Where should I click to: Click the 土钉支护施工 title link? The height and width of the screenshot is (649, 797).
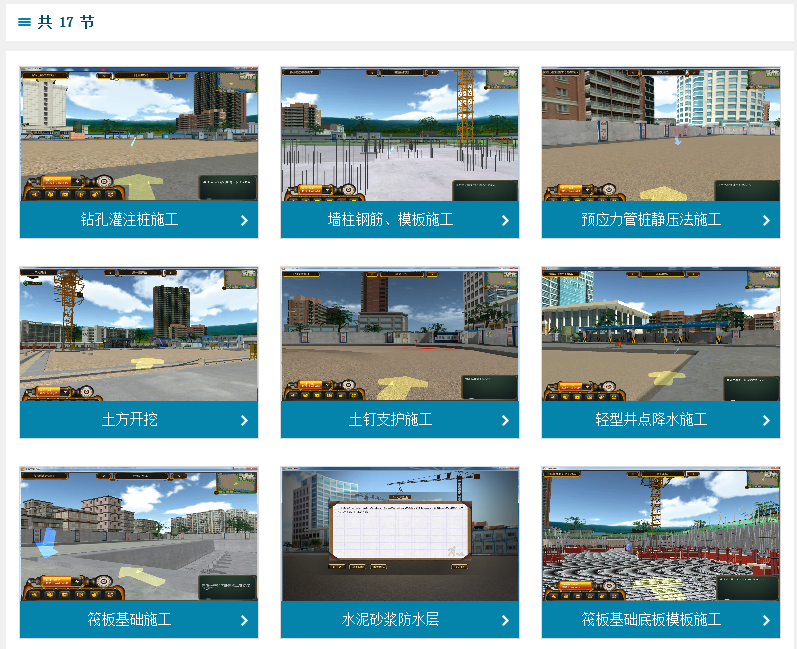(391, 420)
